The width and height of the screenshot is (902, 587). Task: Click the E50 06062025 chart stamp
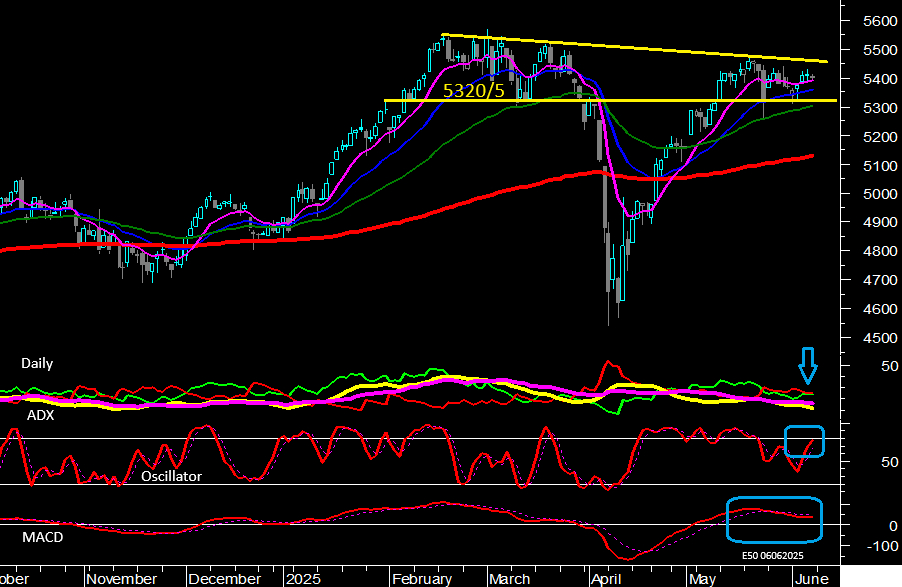point(773,556)
